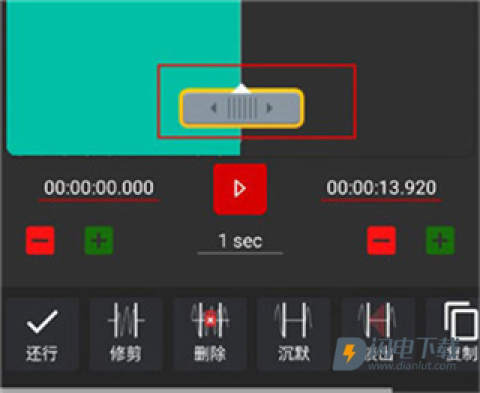Increase end time with the green plus button
This screenshot has width=480, height=393.
(x=440, y=240)
